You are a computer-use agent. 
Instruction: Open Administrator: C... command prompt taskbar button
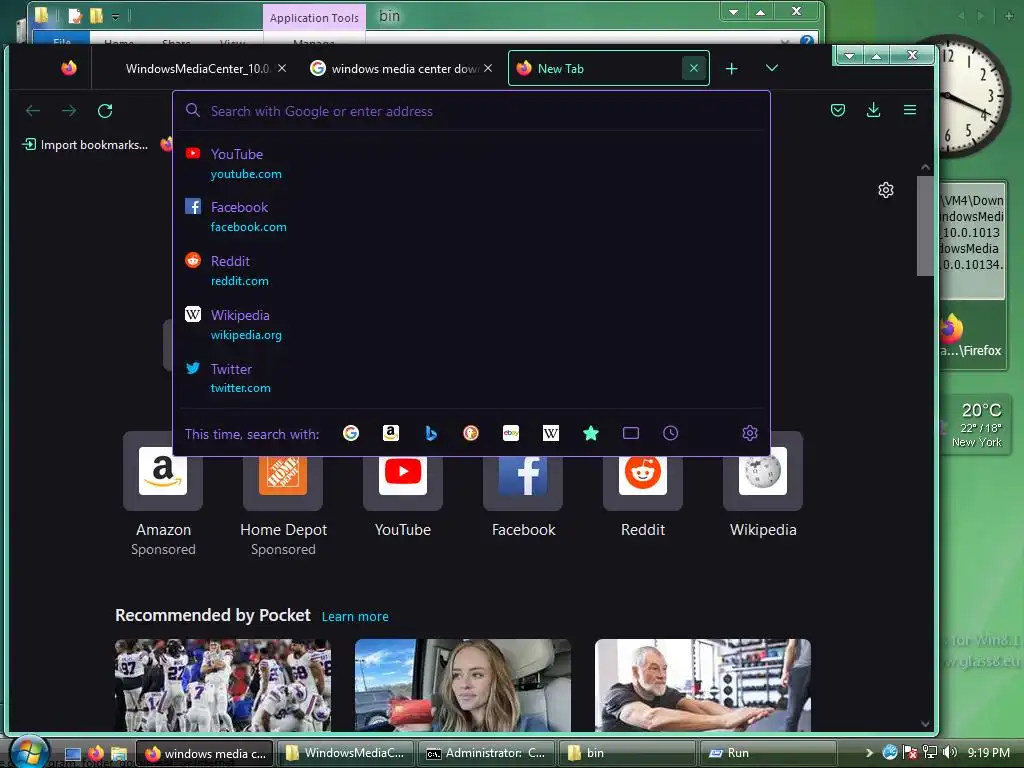tap(486, 753)
